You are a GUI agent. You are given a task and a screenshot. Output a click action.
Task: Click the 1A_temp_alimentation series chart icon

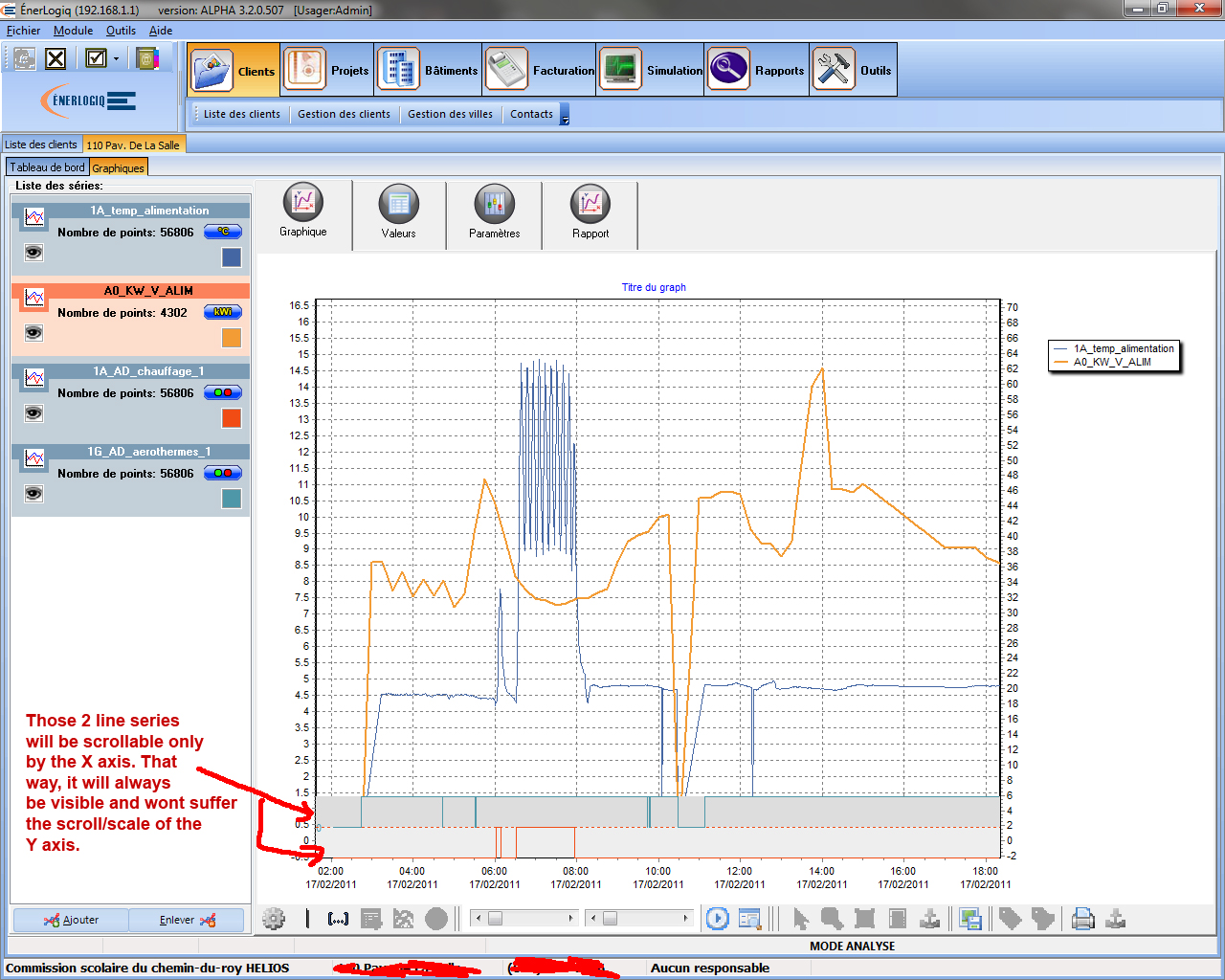(x=34, y=217)
